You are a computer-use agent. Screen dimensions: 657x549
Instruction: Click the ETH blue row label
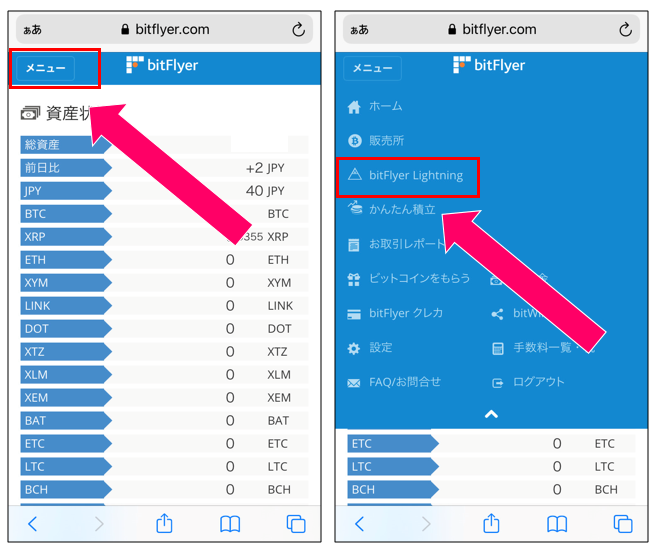point(66,260)
